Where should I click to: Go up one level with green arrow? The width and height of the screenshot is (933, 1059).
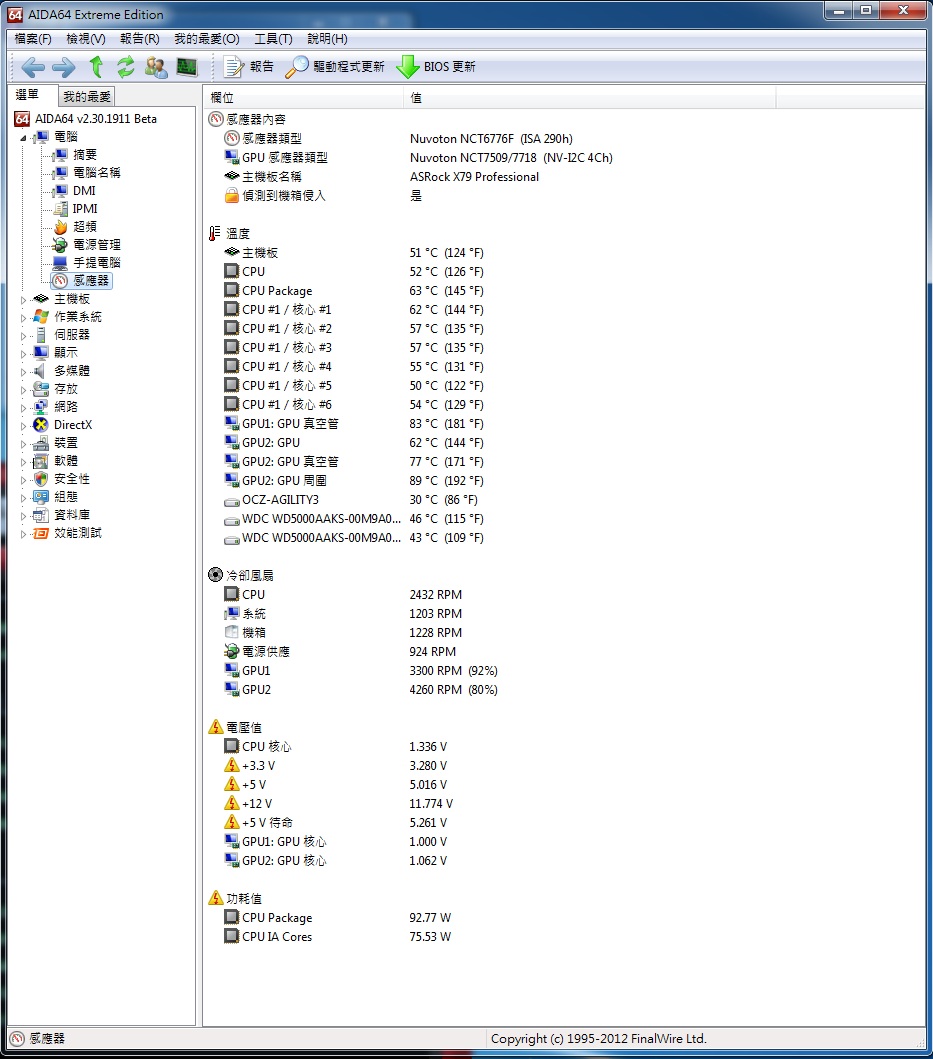(96, 67)
